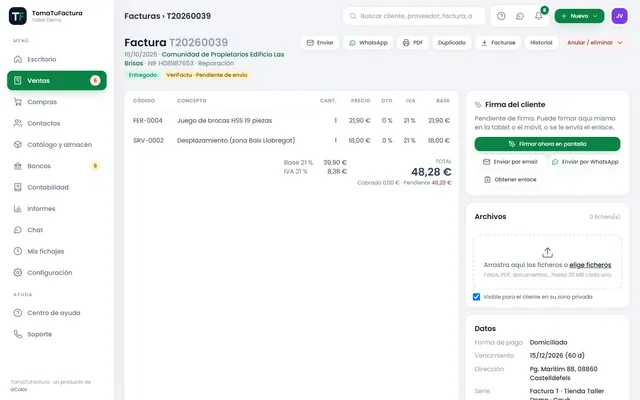This screenshot has width=640, height=400.
Task: Click the Facturas breadcrumb link
Action: [142, 16]
